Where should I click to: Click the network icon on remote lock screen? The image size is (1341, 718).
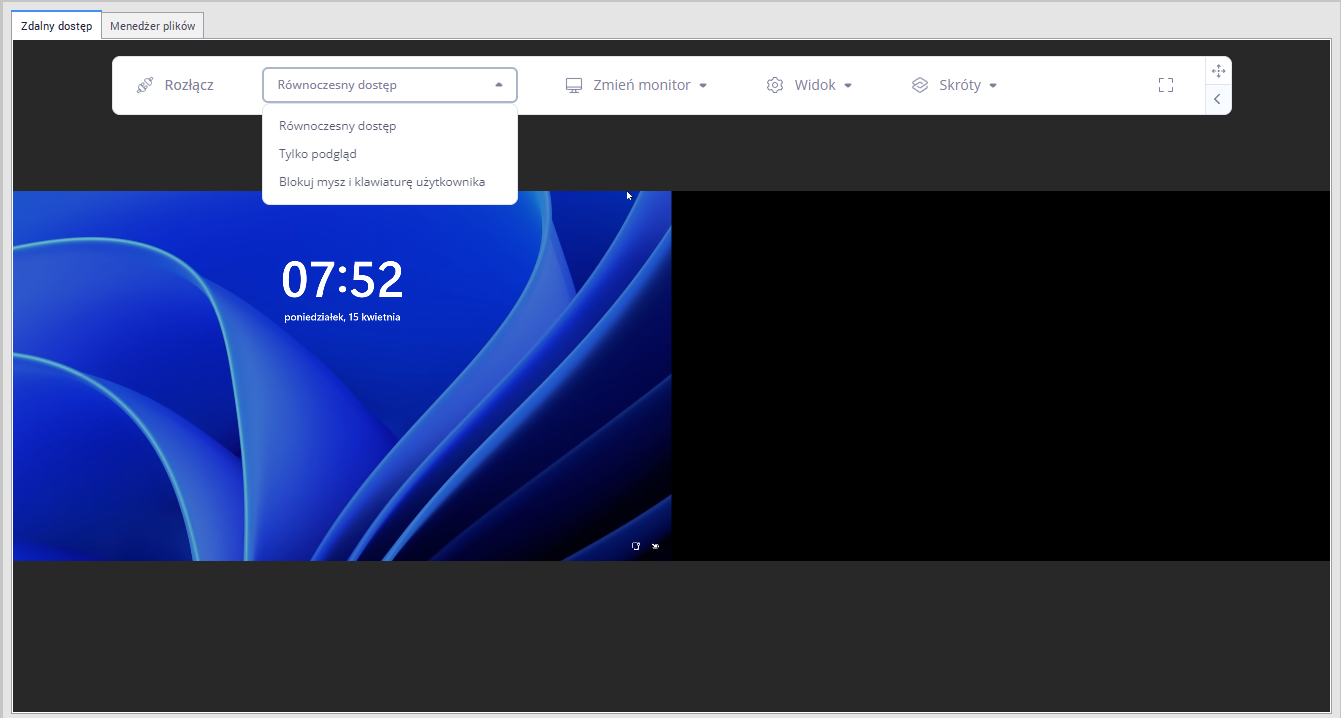click(635, 546)
